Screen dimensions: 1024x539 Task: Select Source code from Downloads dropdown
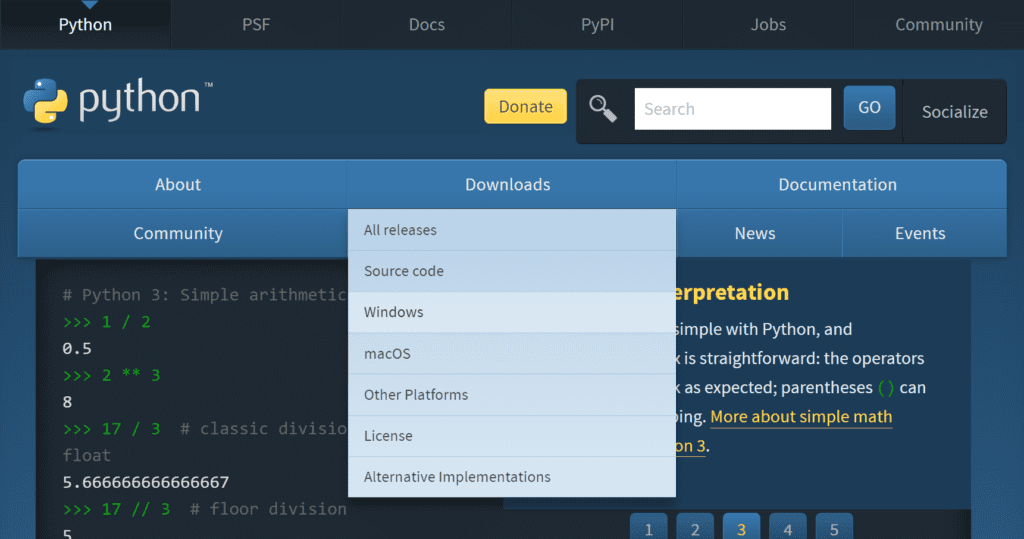tap(511, 271)
